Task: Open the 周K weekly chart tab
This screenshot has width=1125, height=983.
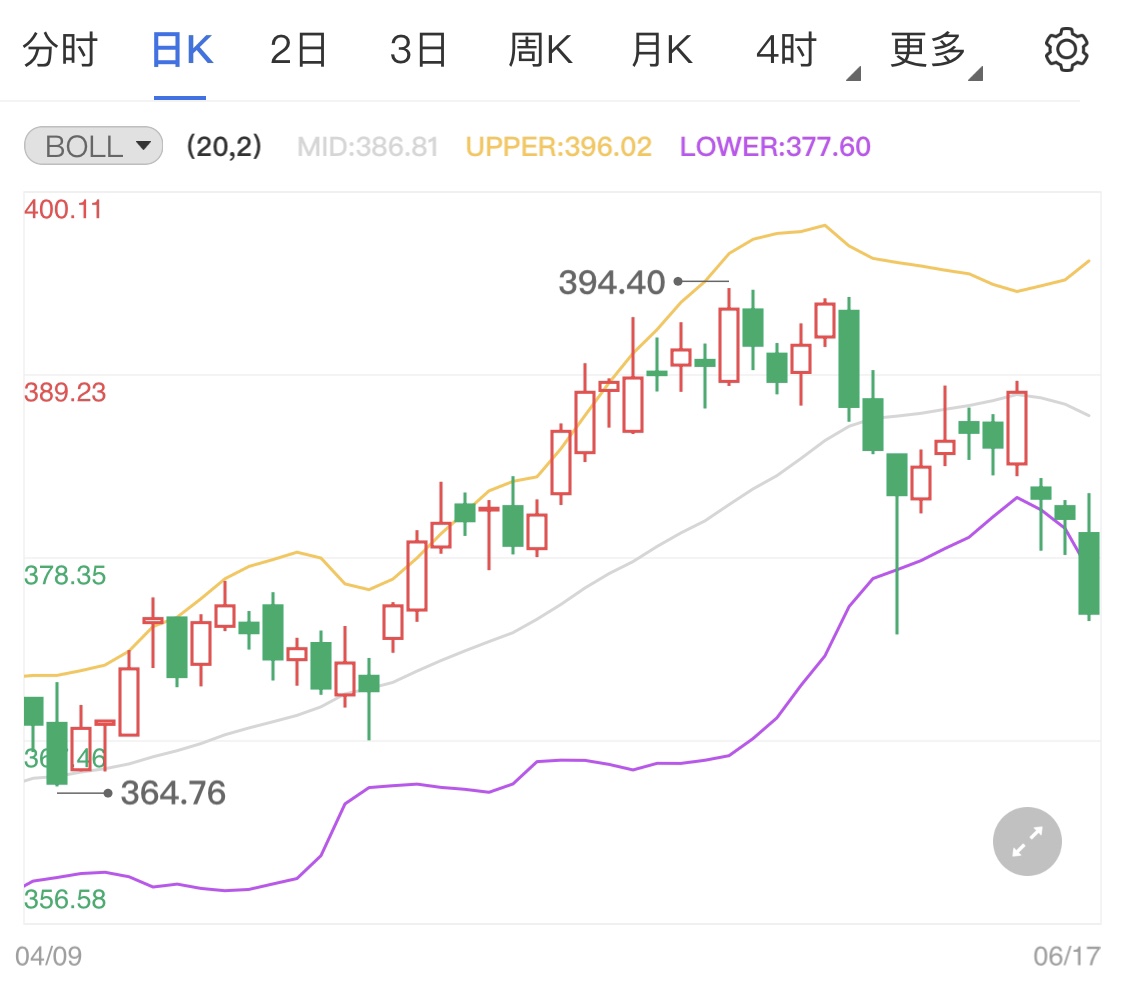Action: point(540,50)
